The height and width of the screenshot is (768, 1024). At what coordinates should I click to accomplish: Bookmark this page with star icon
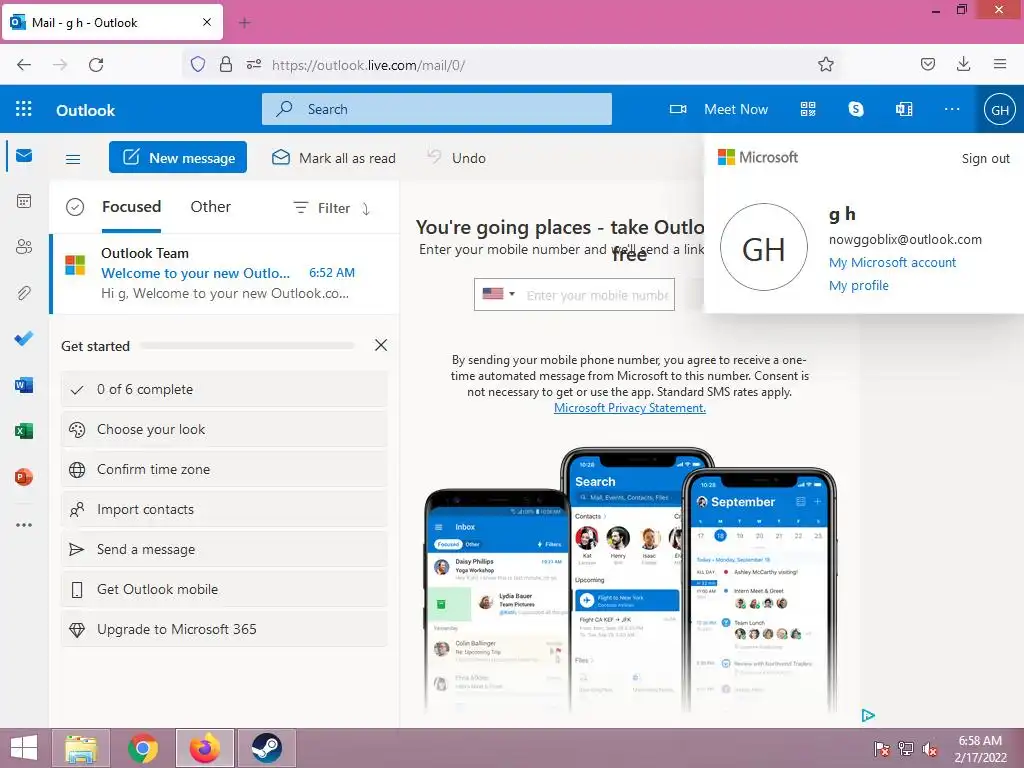tap(825, 64)
